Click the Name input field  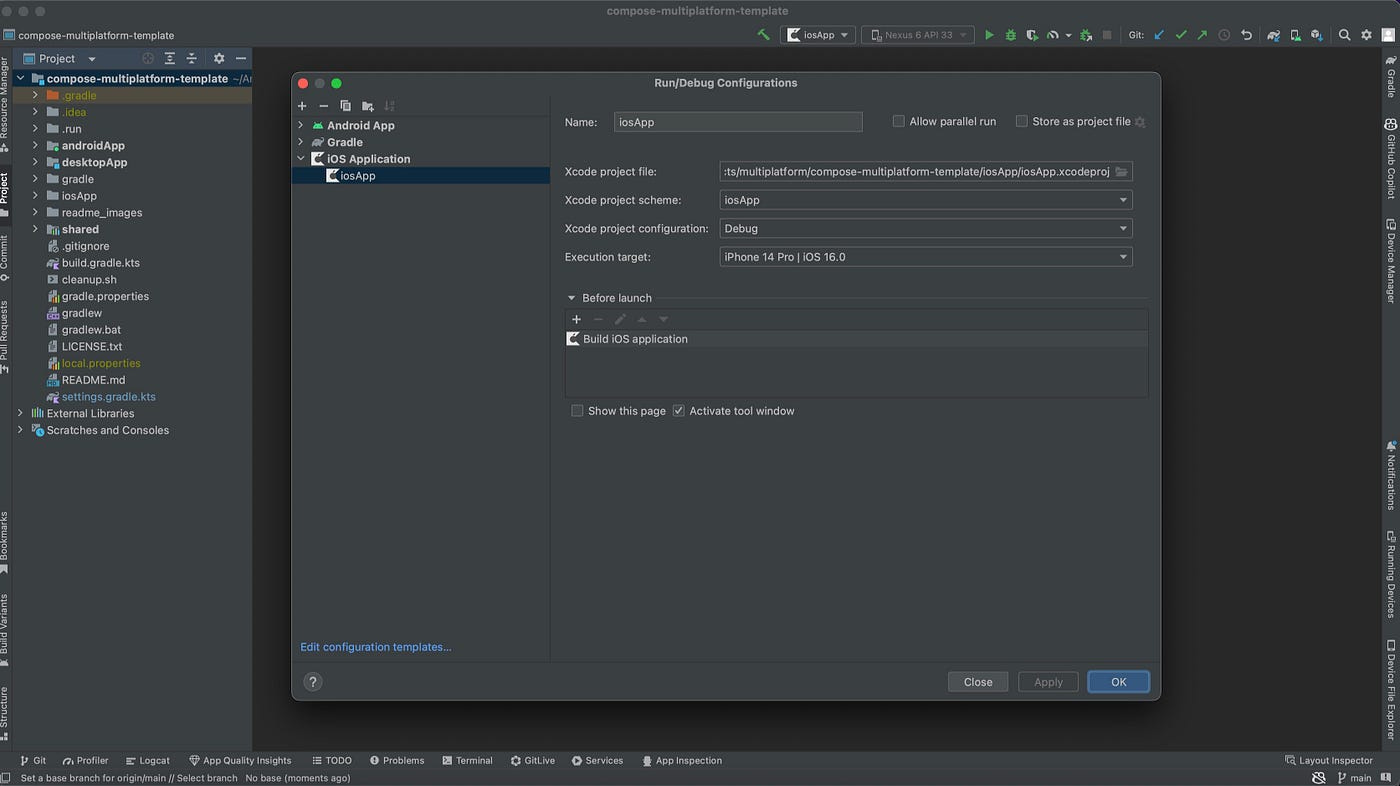coord(738,122)
